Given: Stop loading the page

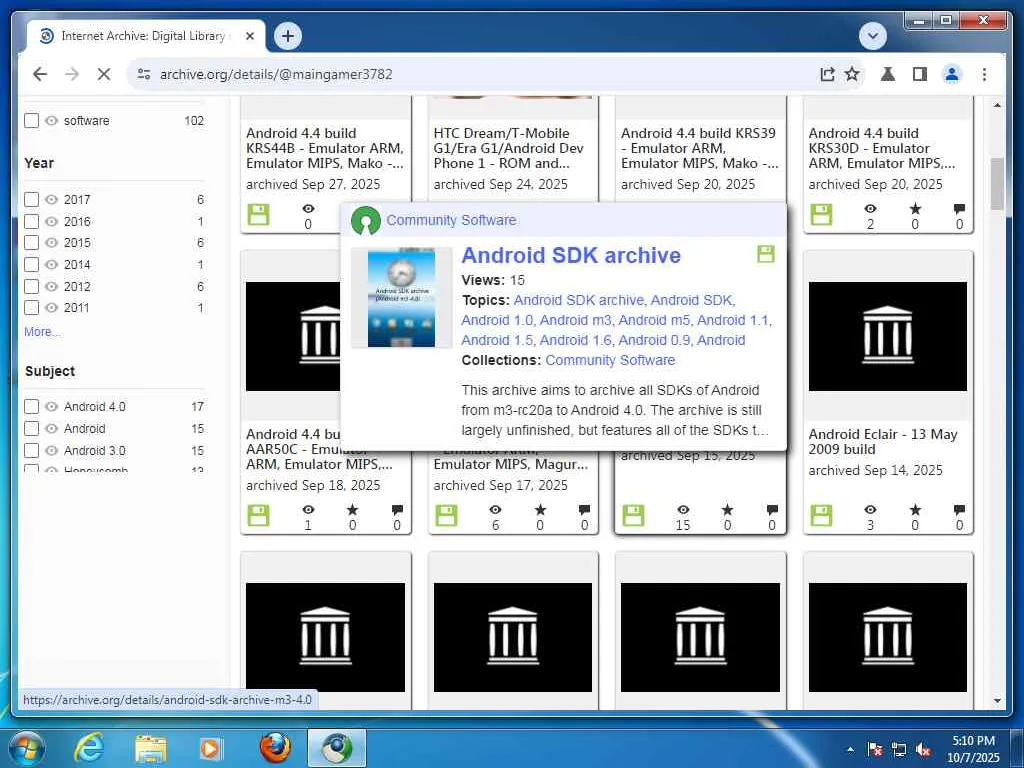Looking at the screenshot, I should [x=104, y=74].
